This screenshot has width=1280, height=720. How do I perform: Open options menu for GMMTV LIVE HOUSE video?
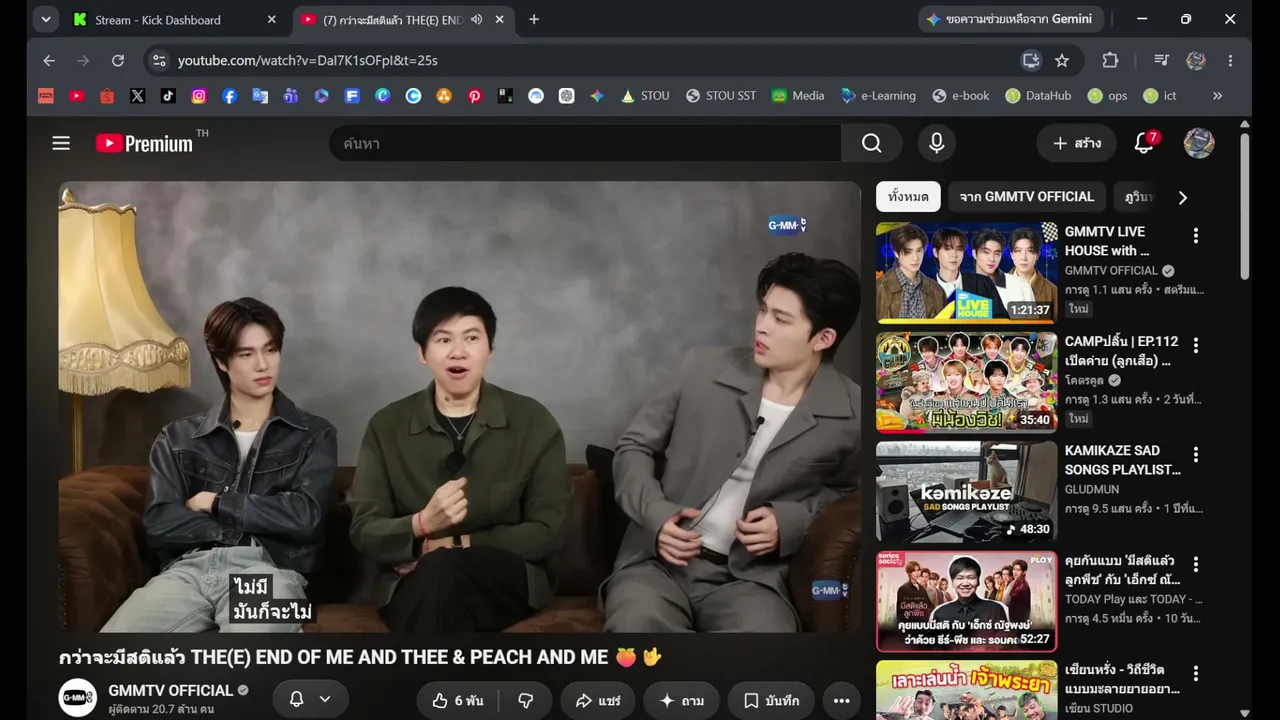(1195, 236)
